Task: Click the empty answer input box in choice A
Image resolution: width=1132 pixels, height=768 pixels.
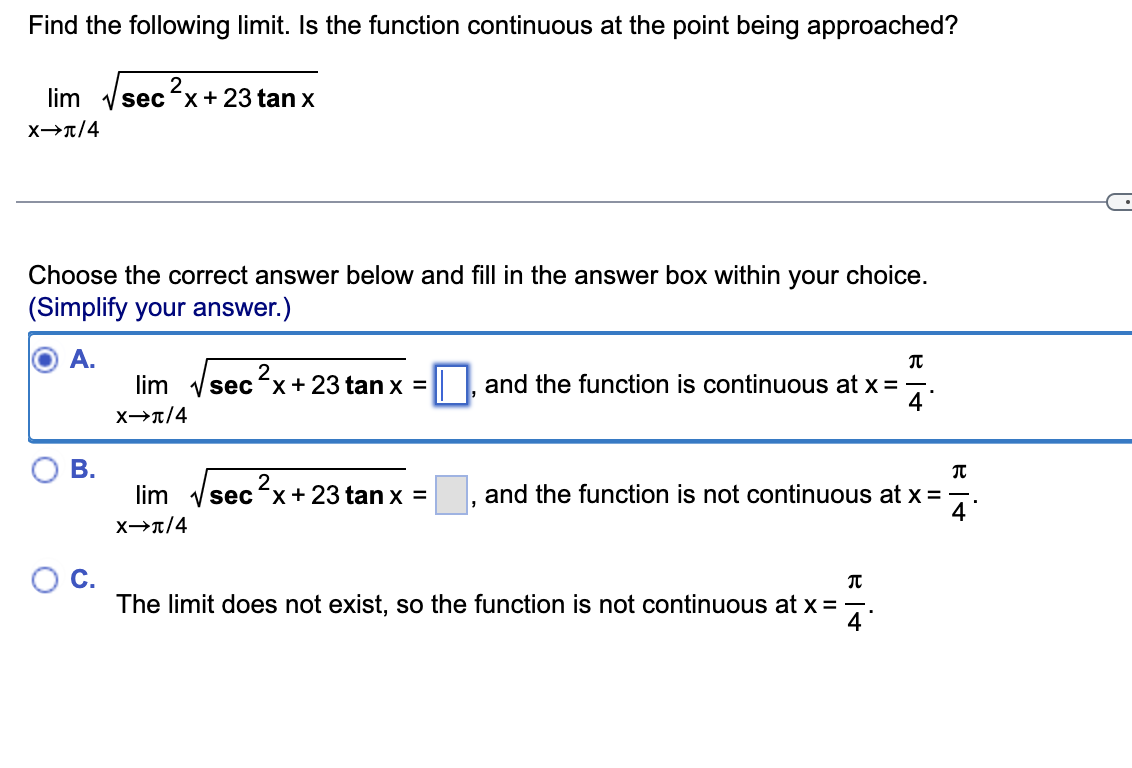Action: 450,384
